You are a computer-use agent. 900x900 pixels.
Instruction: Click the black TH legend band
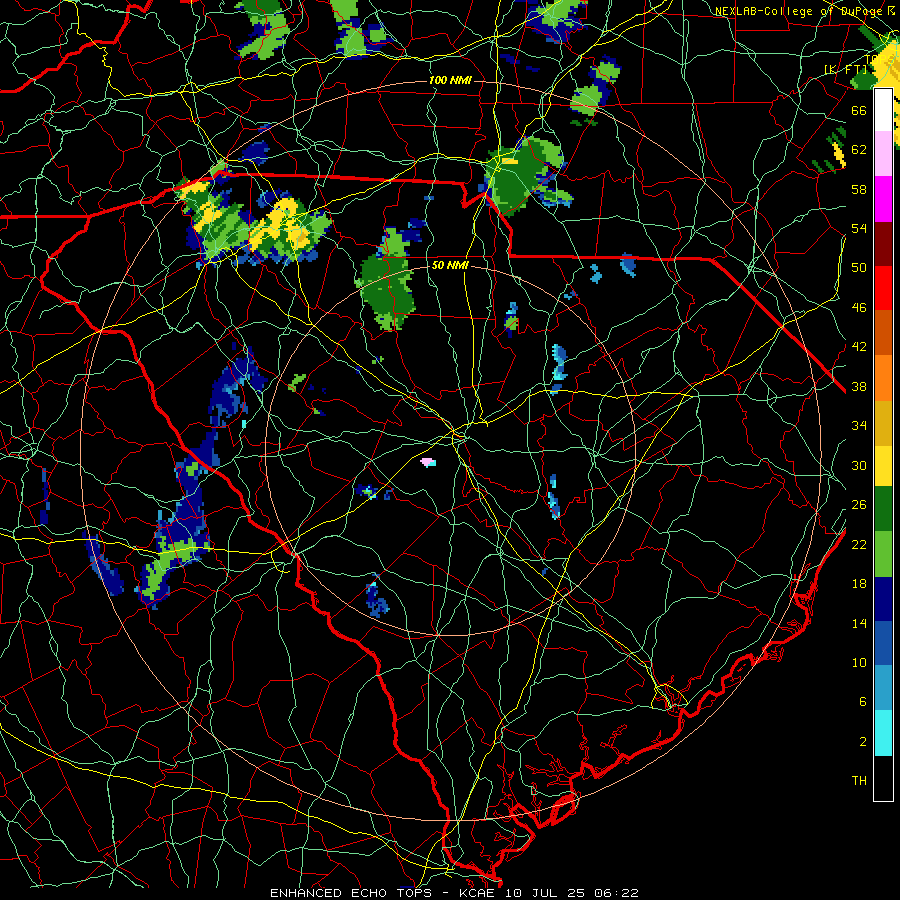tap(883, 778)
